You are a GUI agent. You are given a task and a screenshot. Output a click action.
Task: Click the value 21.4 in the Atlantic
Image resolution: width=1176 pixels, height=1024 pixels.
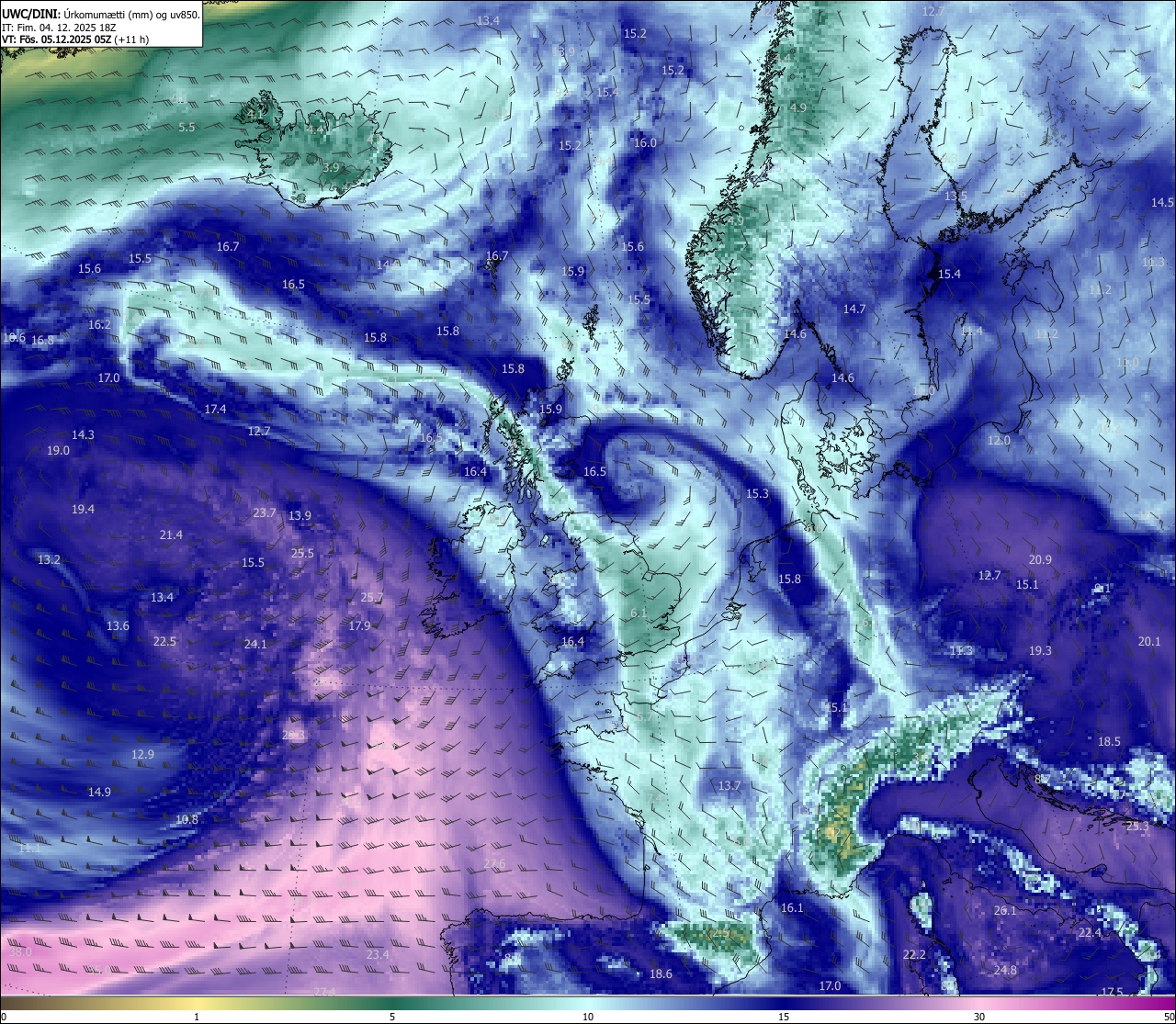171,535
